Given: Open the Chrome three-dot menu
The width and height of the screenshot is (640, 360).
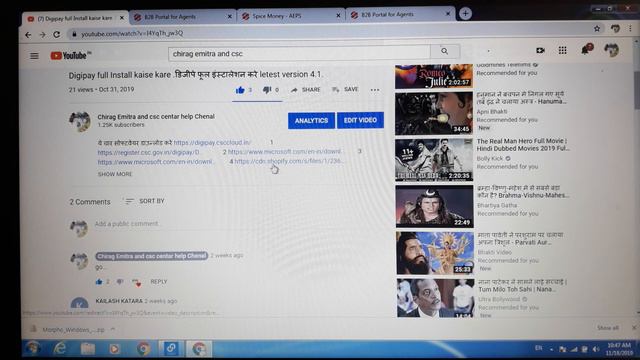Looking at the screenshot, I should click(630, 28).
